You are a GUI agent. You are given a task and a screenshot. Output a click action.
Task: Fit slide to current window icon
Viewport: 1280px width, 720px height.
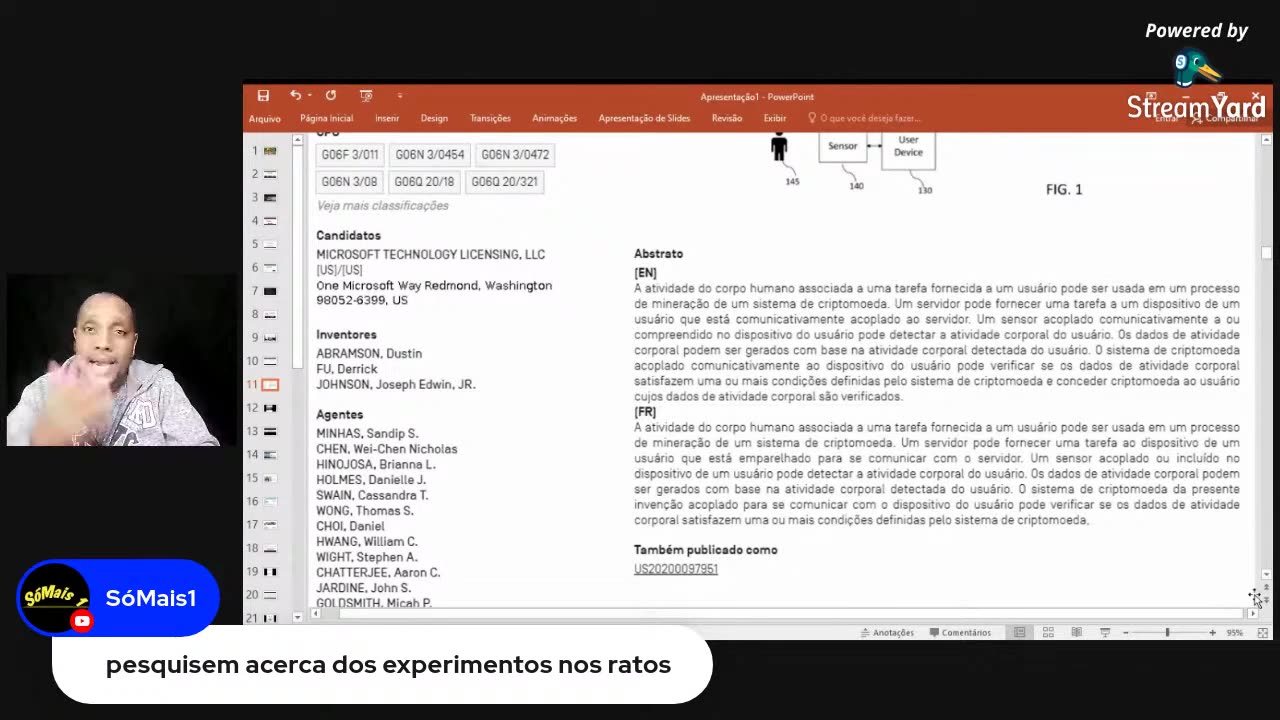coord(1262,633)
